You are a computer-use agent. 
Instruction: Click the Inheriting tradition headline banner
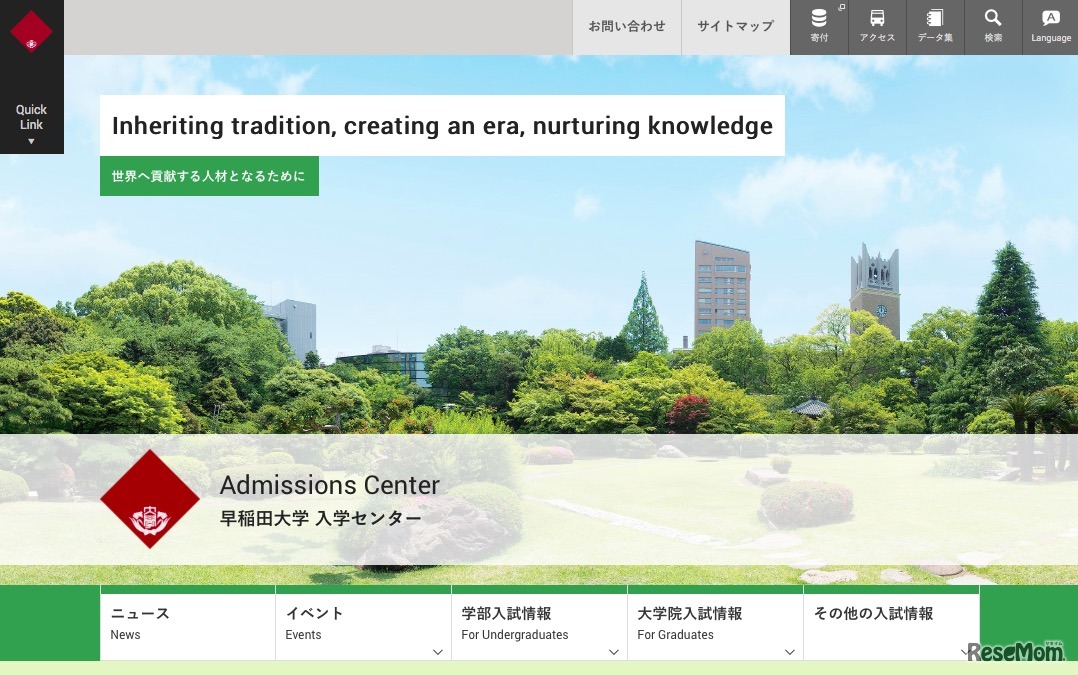(442, 126)
